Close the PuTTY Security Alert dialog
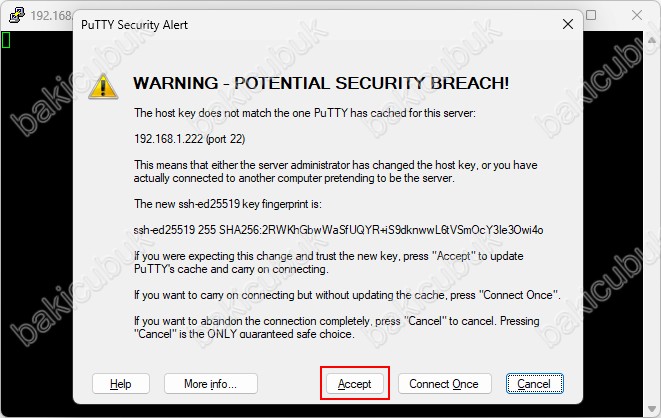 [568, 24]
